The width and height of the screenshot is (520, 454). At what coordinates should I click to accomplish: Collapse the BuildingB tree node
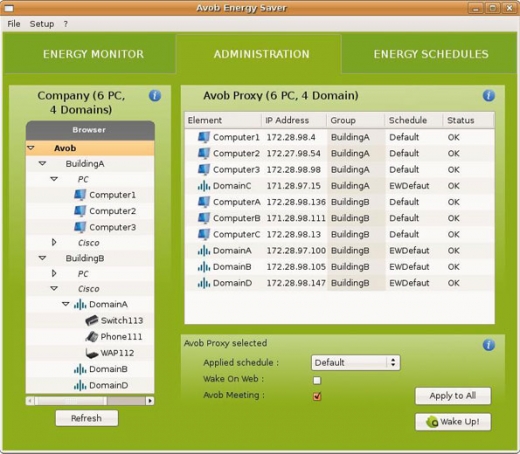click(x=42, y=258)
